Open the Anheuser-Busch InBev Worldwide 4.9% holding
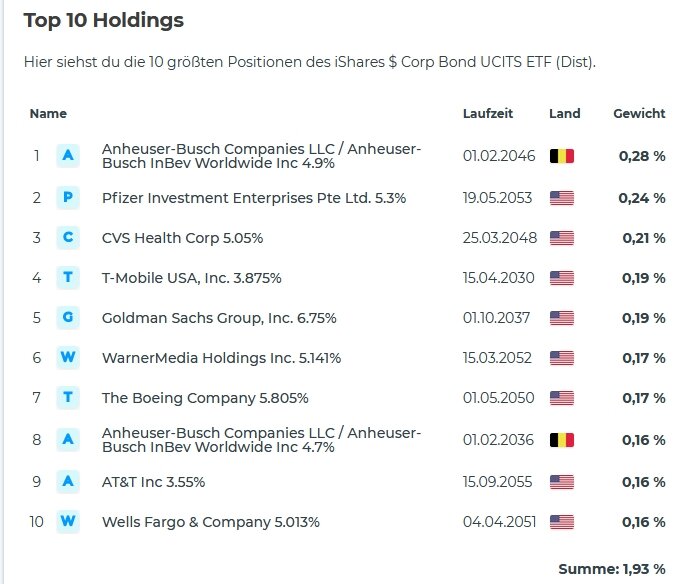Image resolution: width=680 pixels, height=584 pixels. pos(261,156)
